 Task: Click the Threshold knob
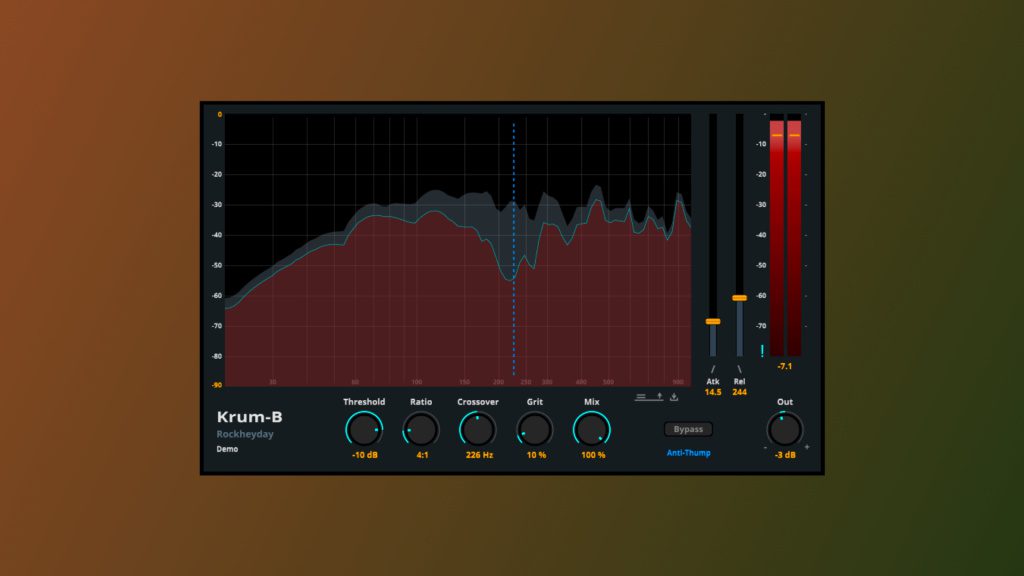tap(364, 430)
